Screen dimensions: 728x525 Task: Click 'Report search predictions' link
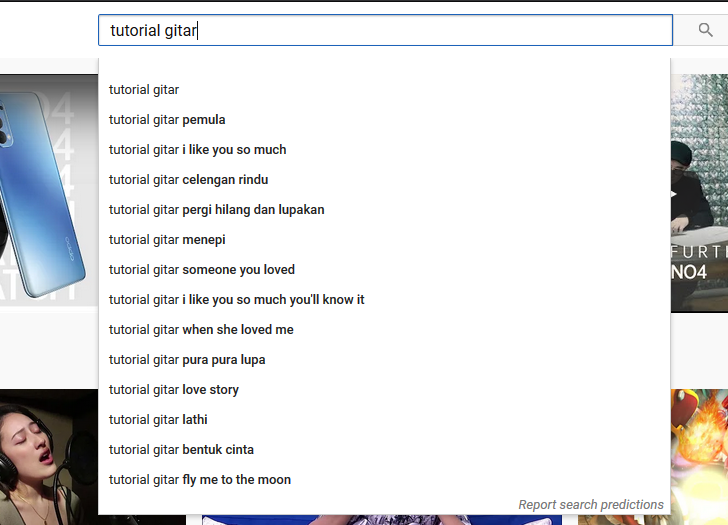(x=590, y=505)
